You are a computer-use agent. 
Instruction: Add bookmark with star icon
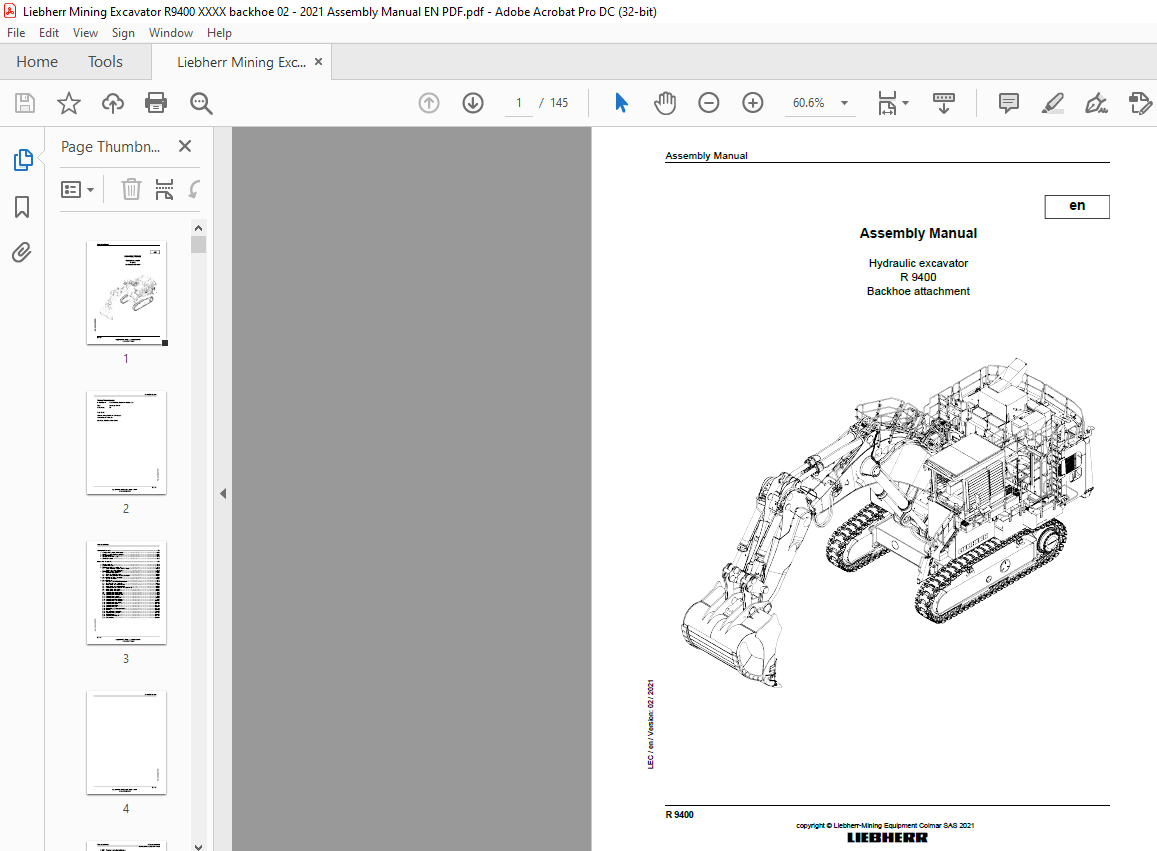click(x=69, y=103)
